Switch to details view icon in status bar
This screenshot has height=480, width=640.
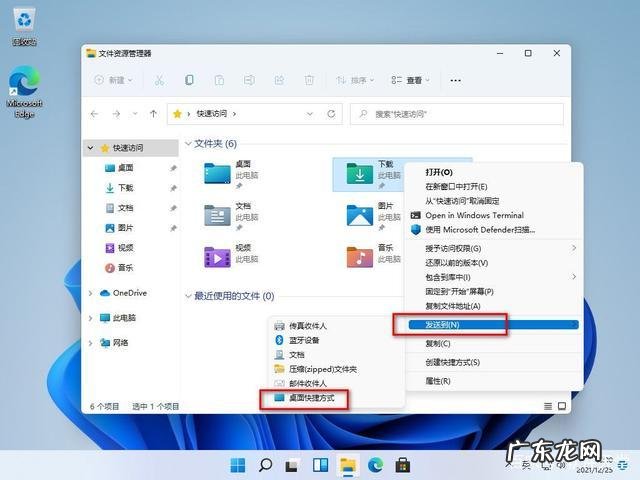[x=548, y=406]
